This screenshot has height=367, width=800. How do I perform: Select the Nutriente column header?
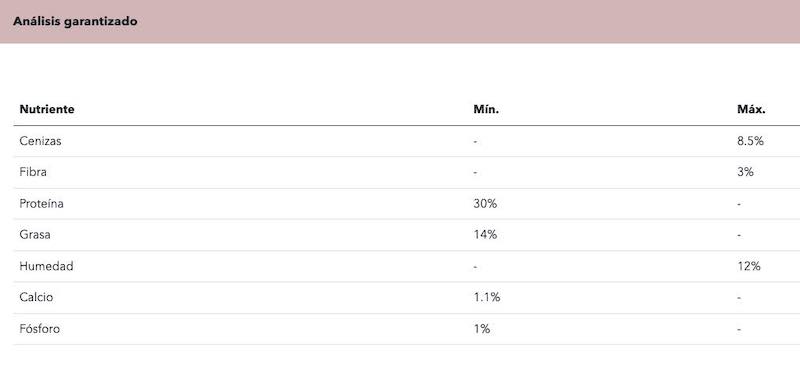(x=47, y=109)
